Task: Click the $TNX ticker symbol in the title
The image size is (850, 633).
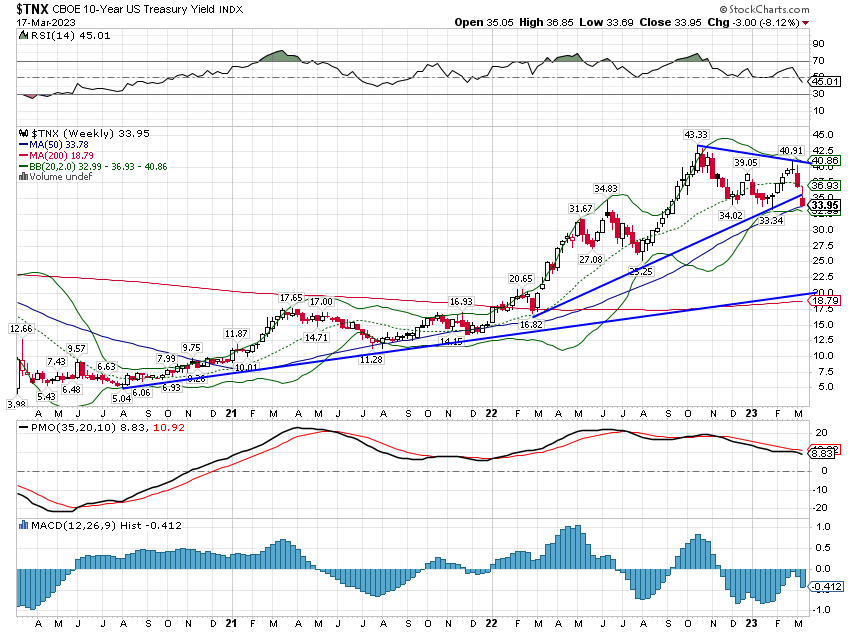Action: (33, 9)
